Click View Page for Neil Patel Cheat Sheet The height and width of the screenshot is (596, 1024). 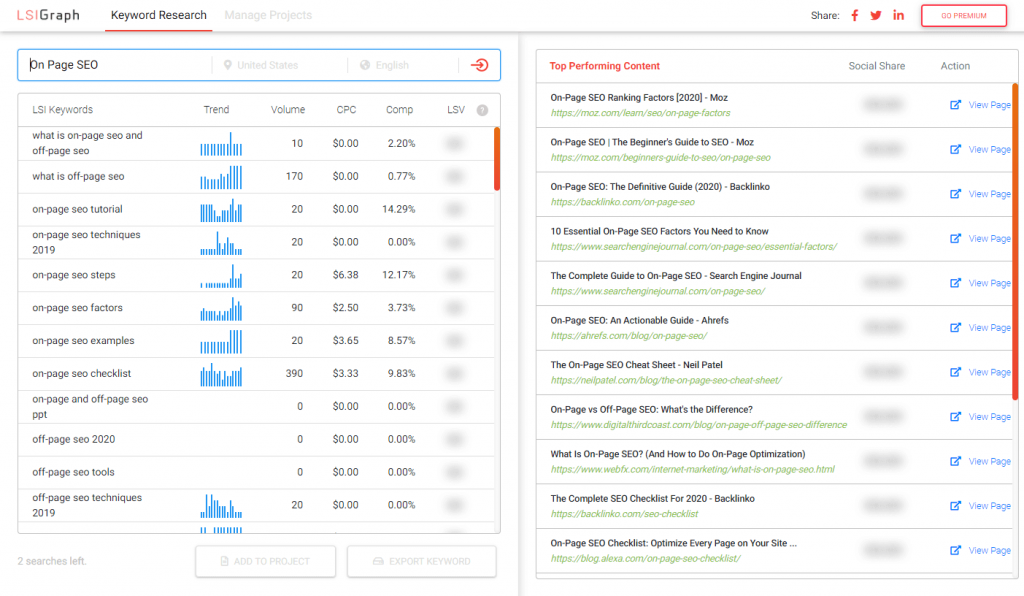[x=989, y=372]
